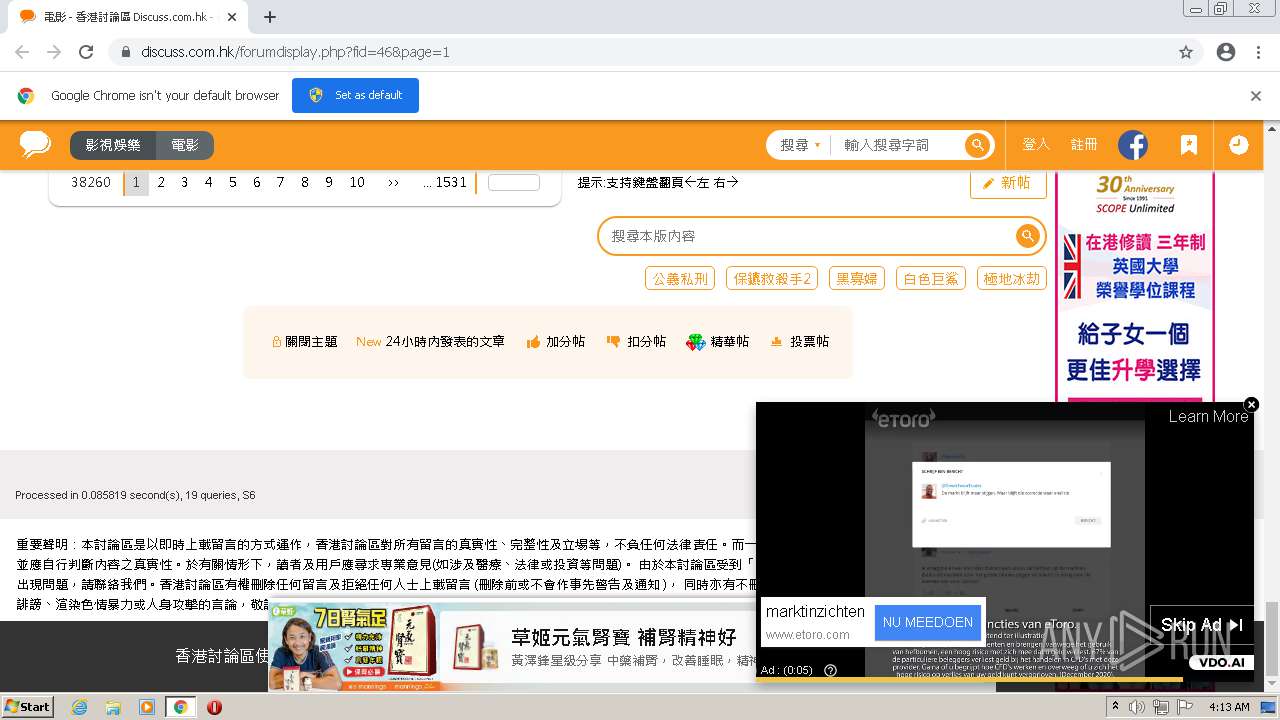The height and width of the screenshot is (720, 1280).
Task: Click the 白色巨鯊 tag
Action: point(931,279)
